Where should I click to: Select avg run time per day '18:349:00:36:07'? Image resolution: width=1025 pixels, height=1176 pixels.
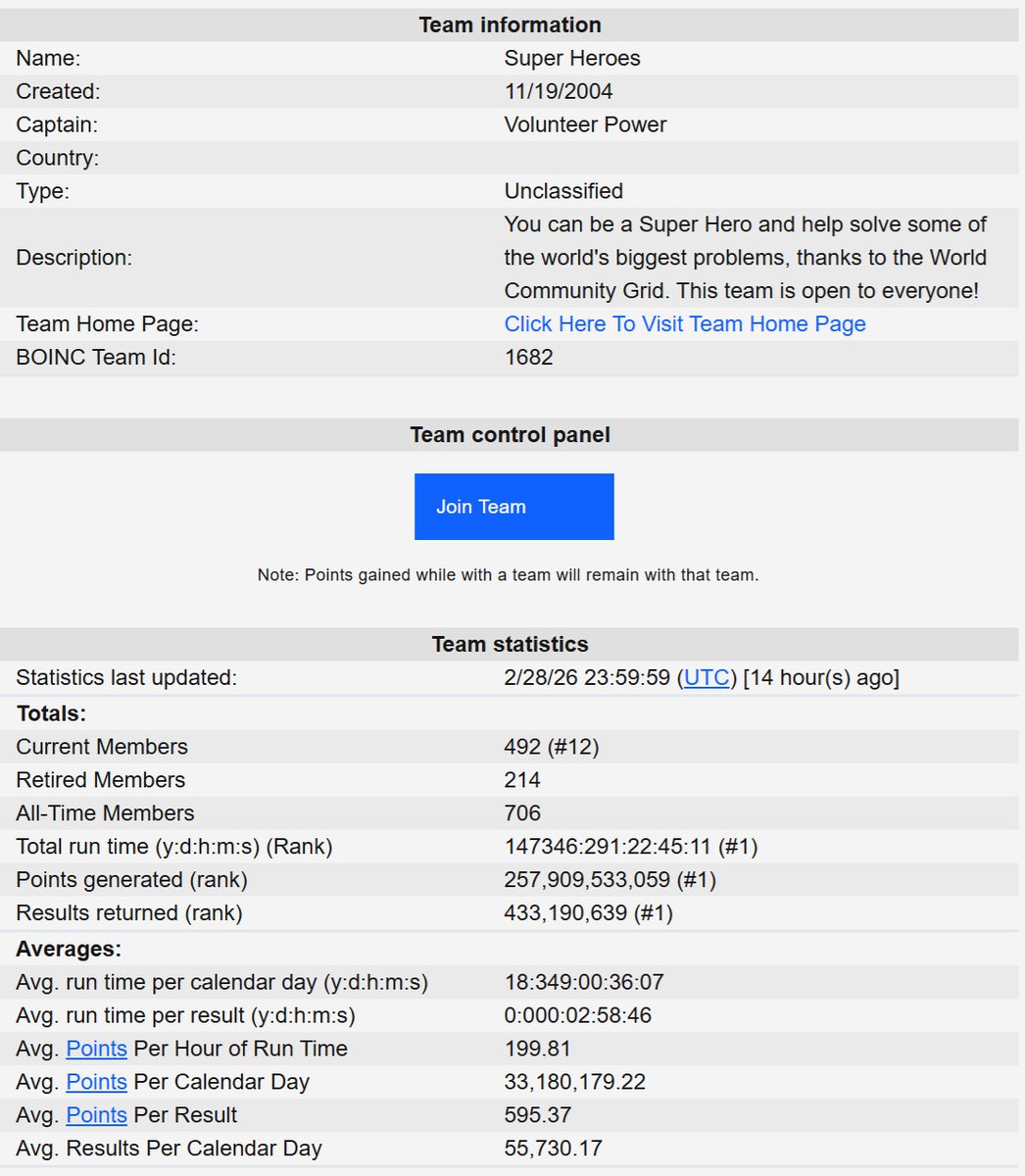pos(584,982)
